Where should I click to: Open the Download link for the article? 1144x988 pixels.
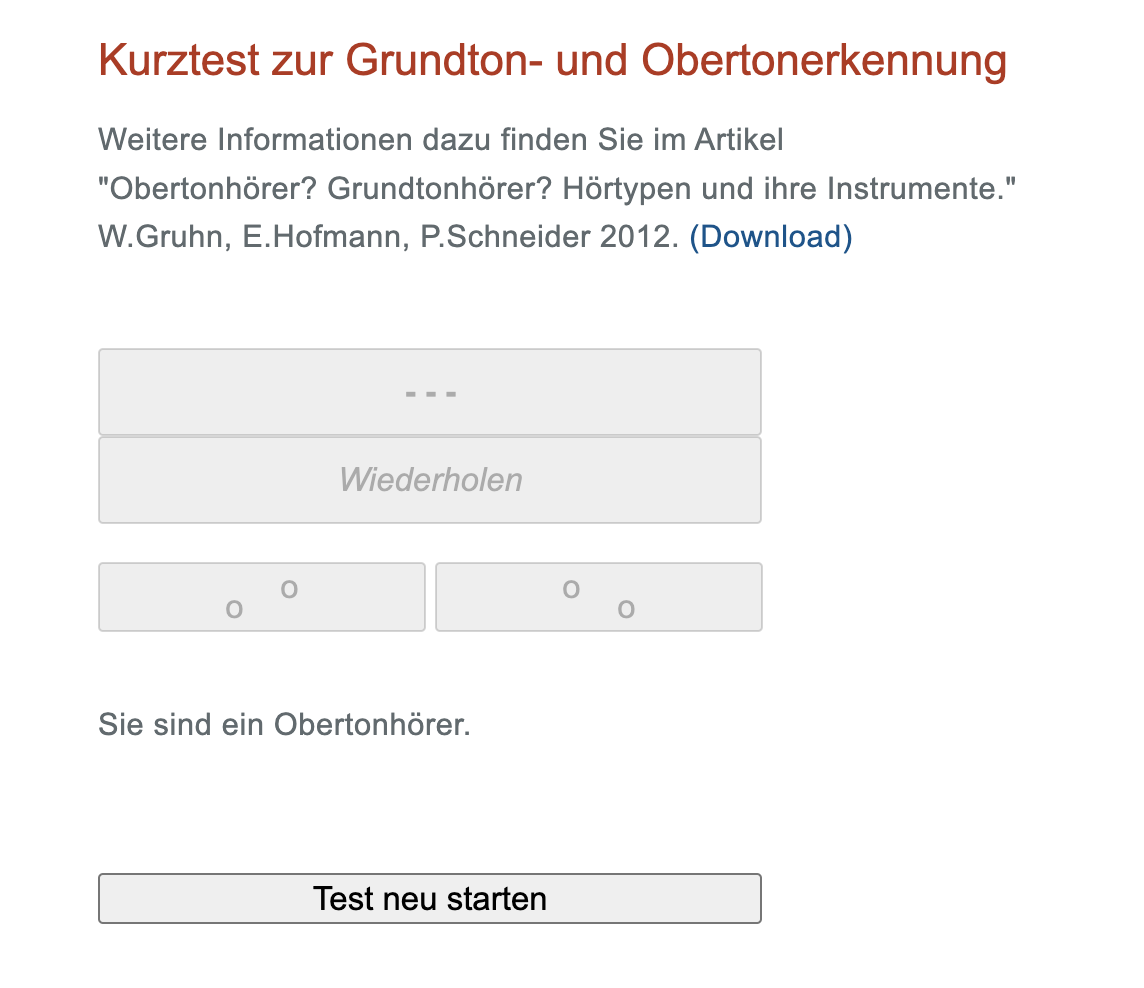(x=770, y=237)
